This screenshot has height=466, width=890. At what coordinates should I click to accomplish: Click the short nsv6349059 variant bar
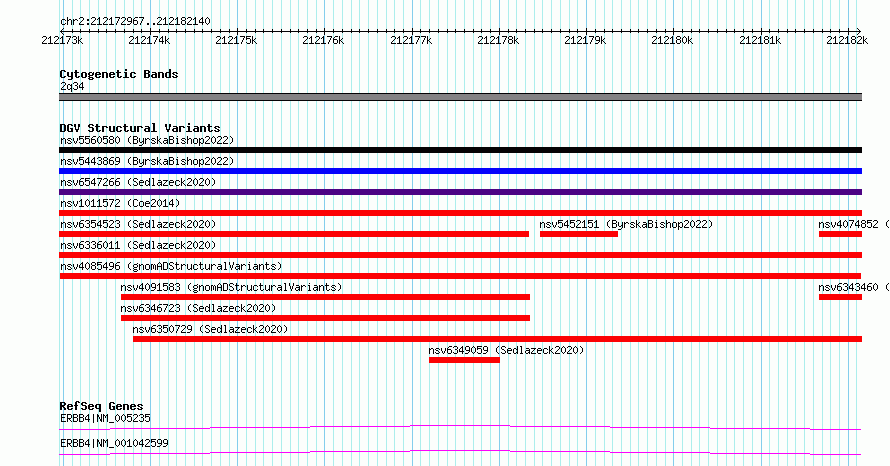point(464,360)
